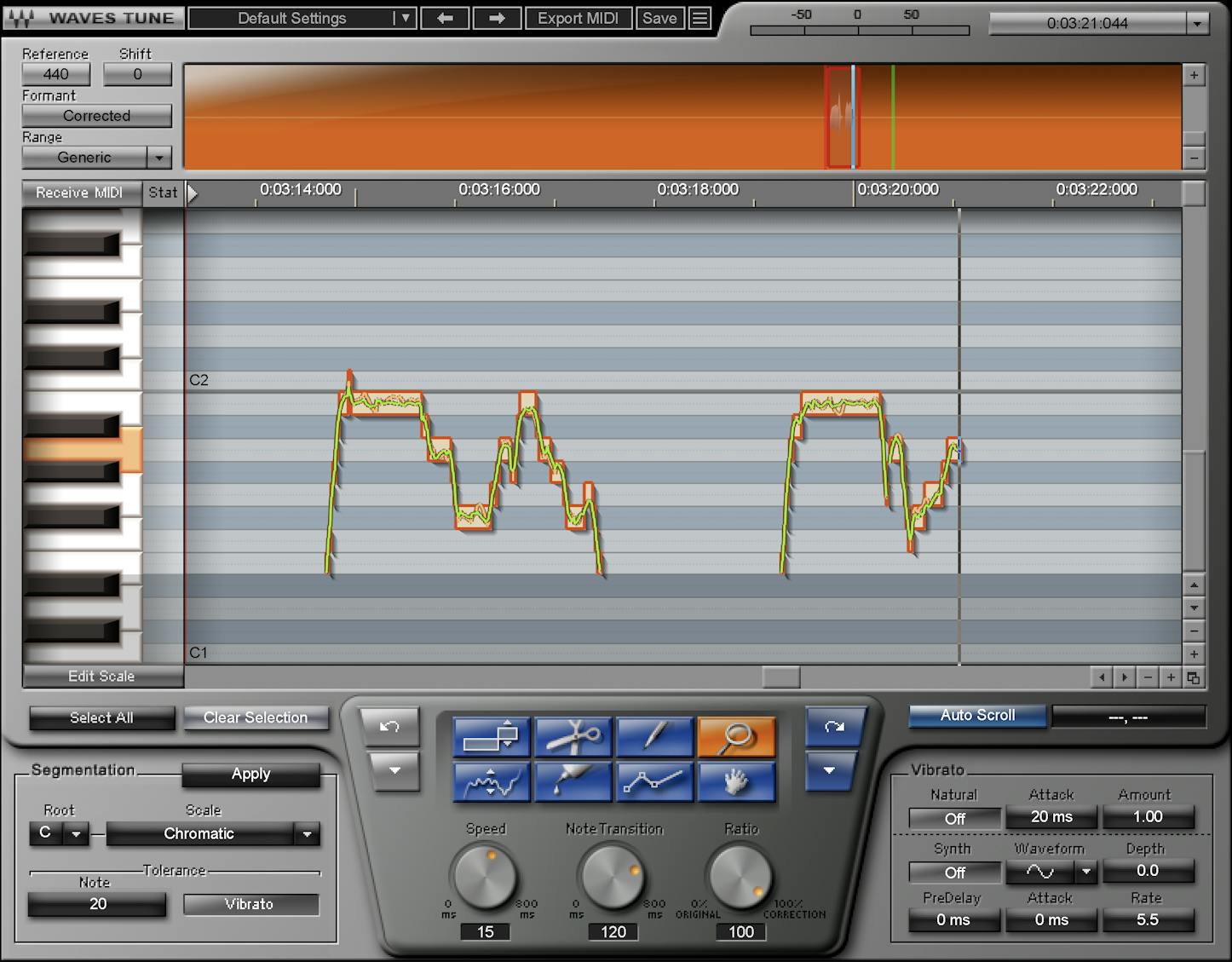Select the slope node tool
1232x962 pixels.
click(654, 781)
